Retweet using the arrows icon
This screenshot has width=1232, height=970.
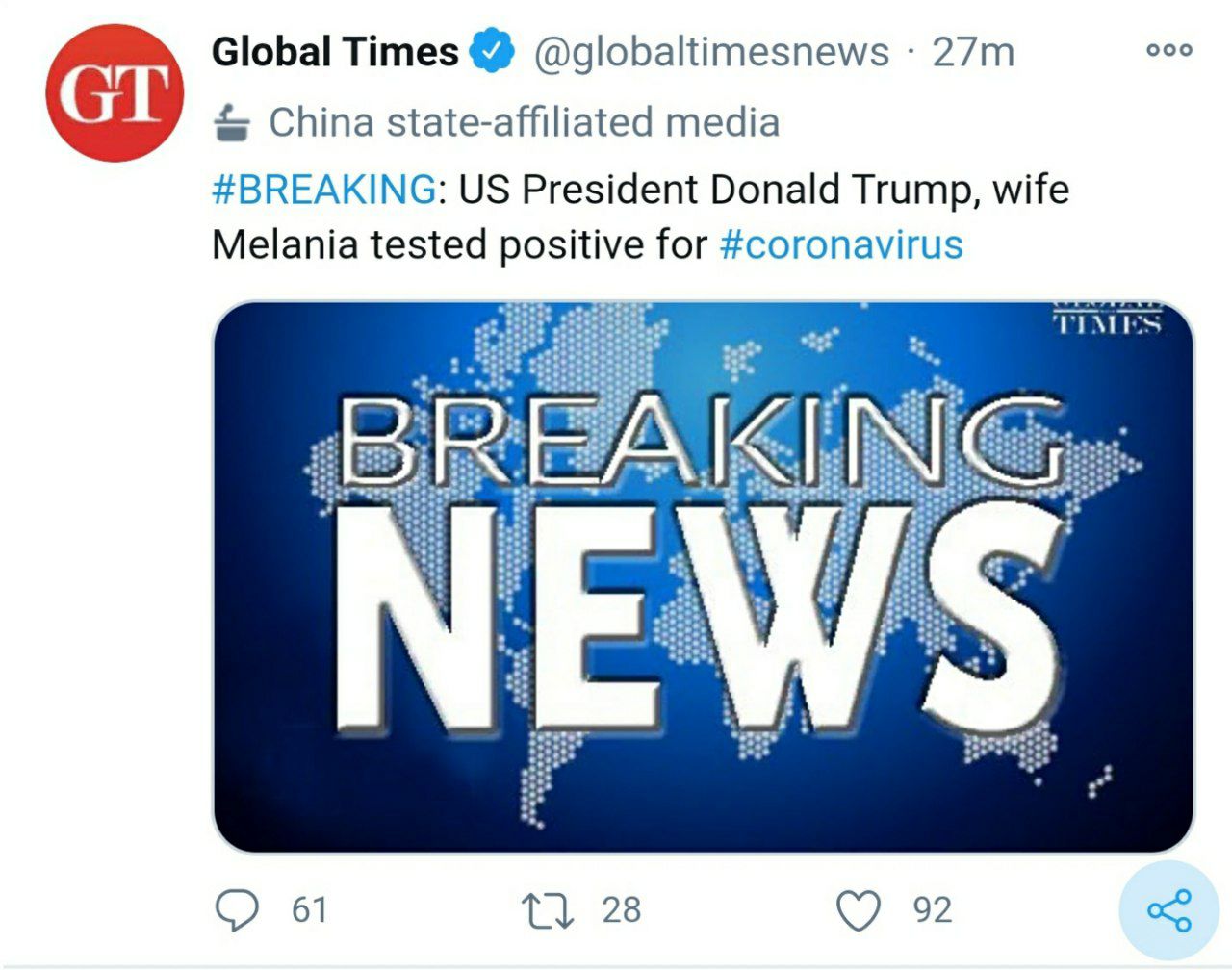click(x=547, y=909)
